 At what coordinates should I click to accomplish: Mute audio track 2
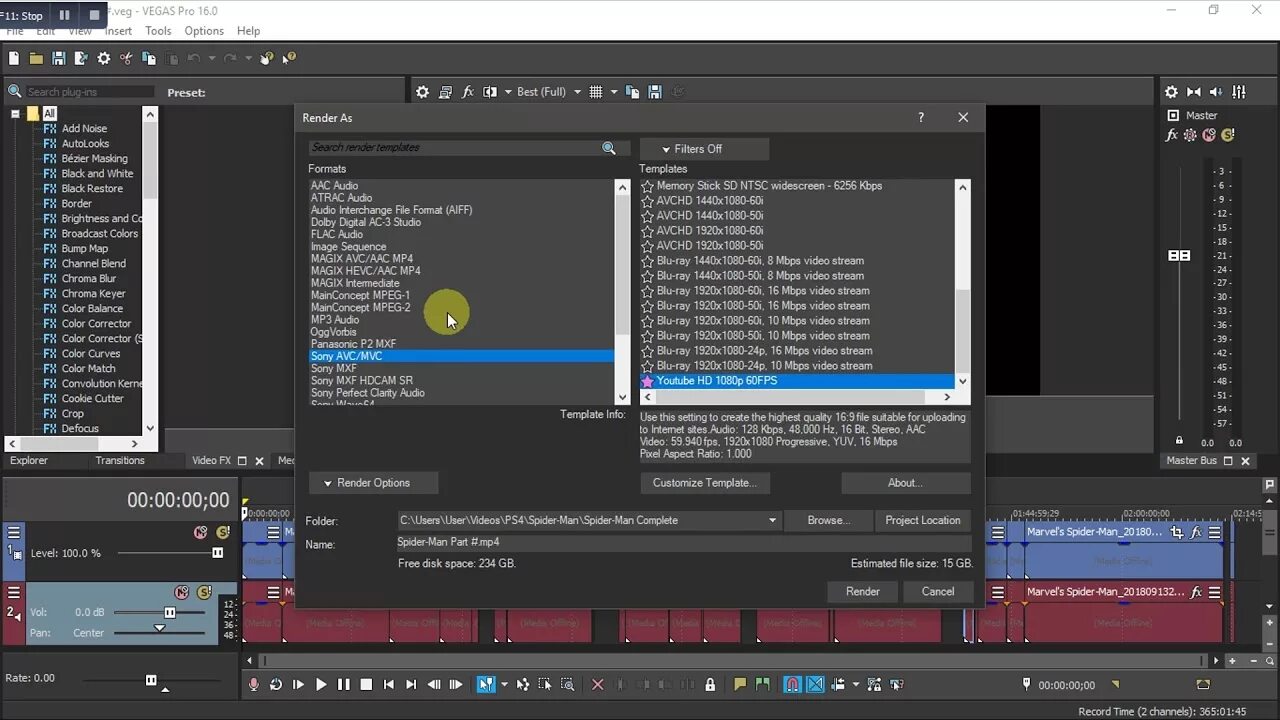(182, 592)
